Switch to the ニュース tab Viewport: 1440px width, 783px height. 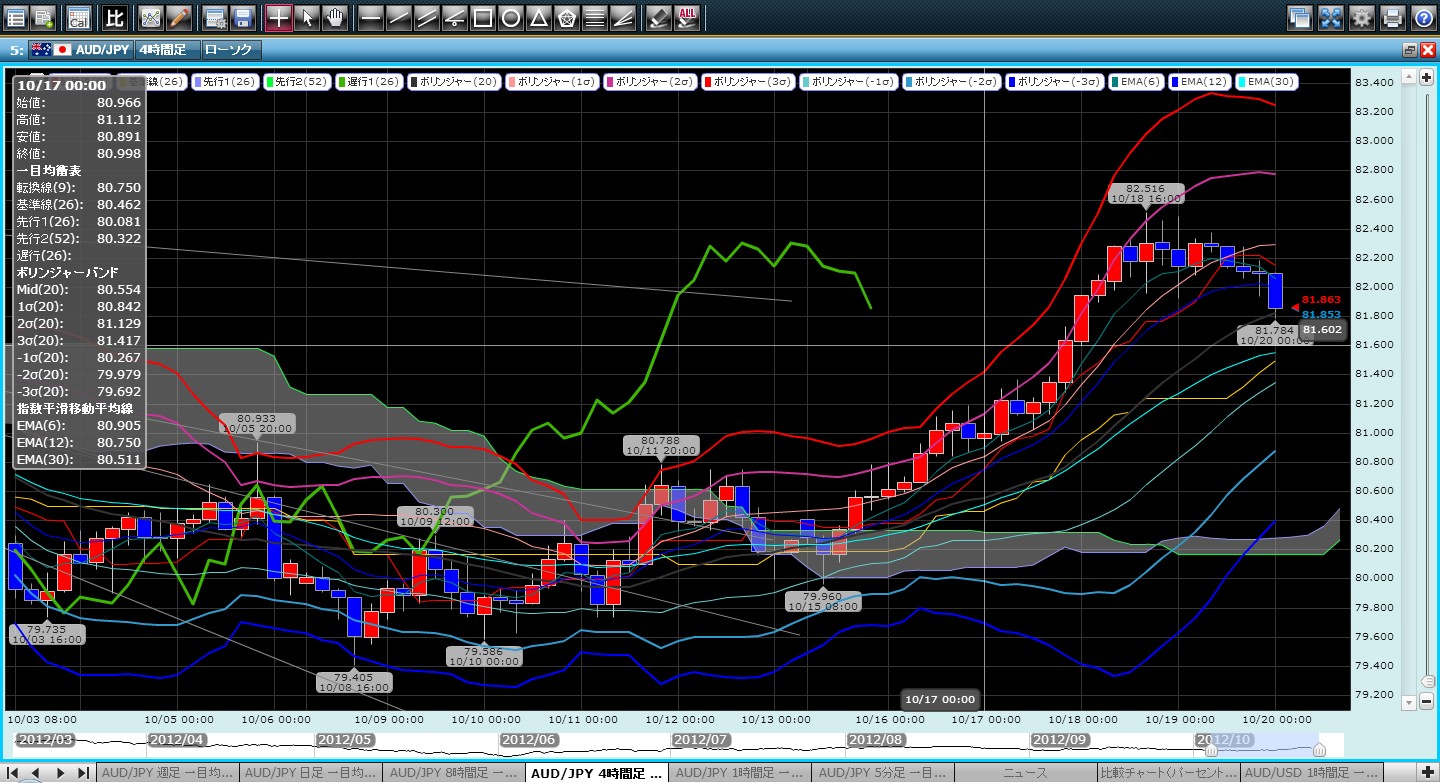[1025, 773]
